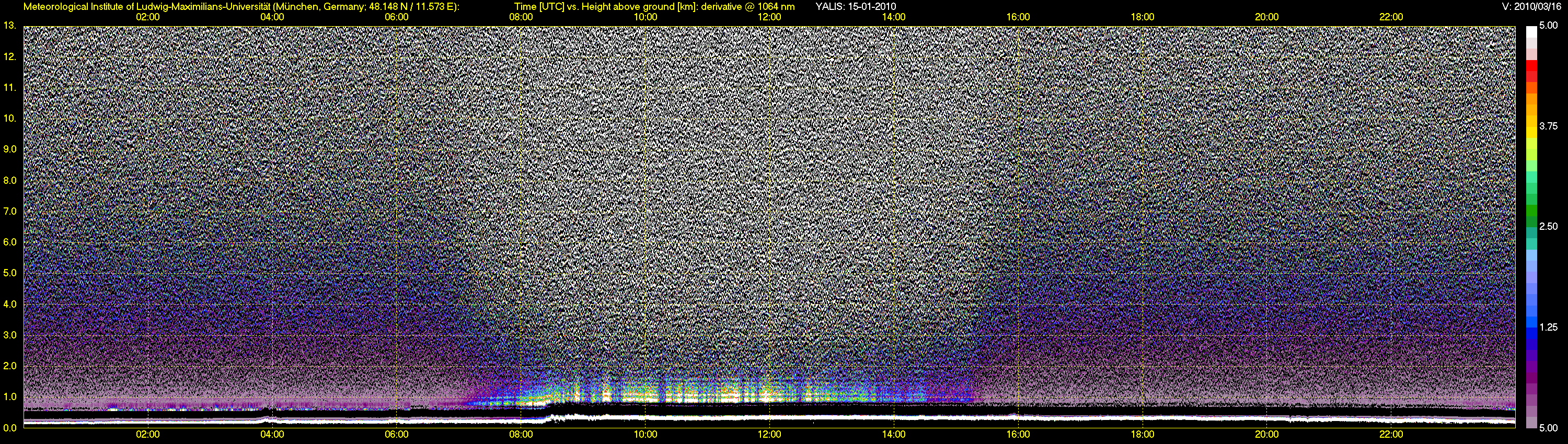1568x444 pixels.
Task: Click the 16:00 label on the top time axis
Action: coord(1018,17)
